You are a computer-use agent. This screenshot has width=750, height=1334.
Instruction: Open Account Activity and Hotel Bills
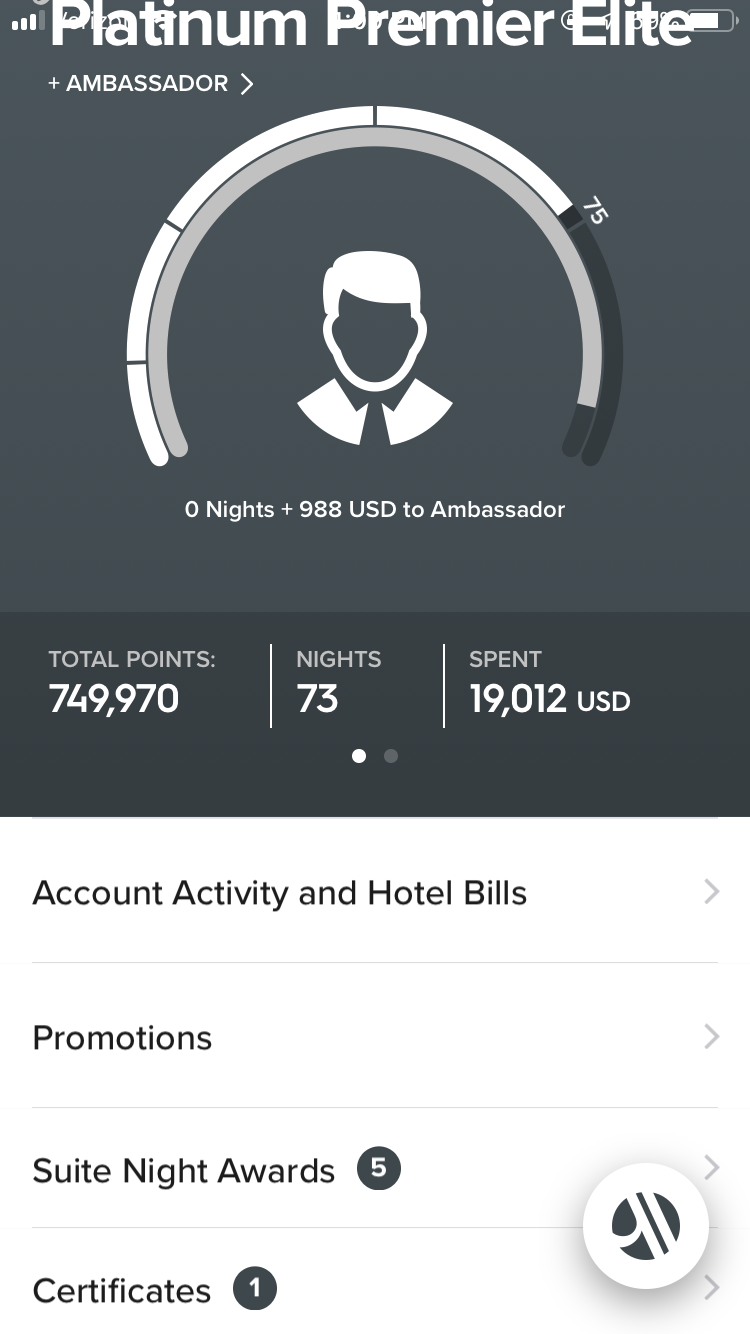click(x=279, y=893)
